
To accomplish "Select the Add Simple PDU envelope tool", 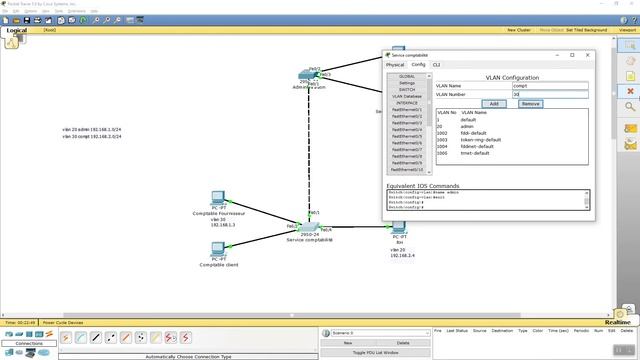I will pos(630,128).
